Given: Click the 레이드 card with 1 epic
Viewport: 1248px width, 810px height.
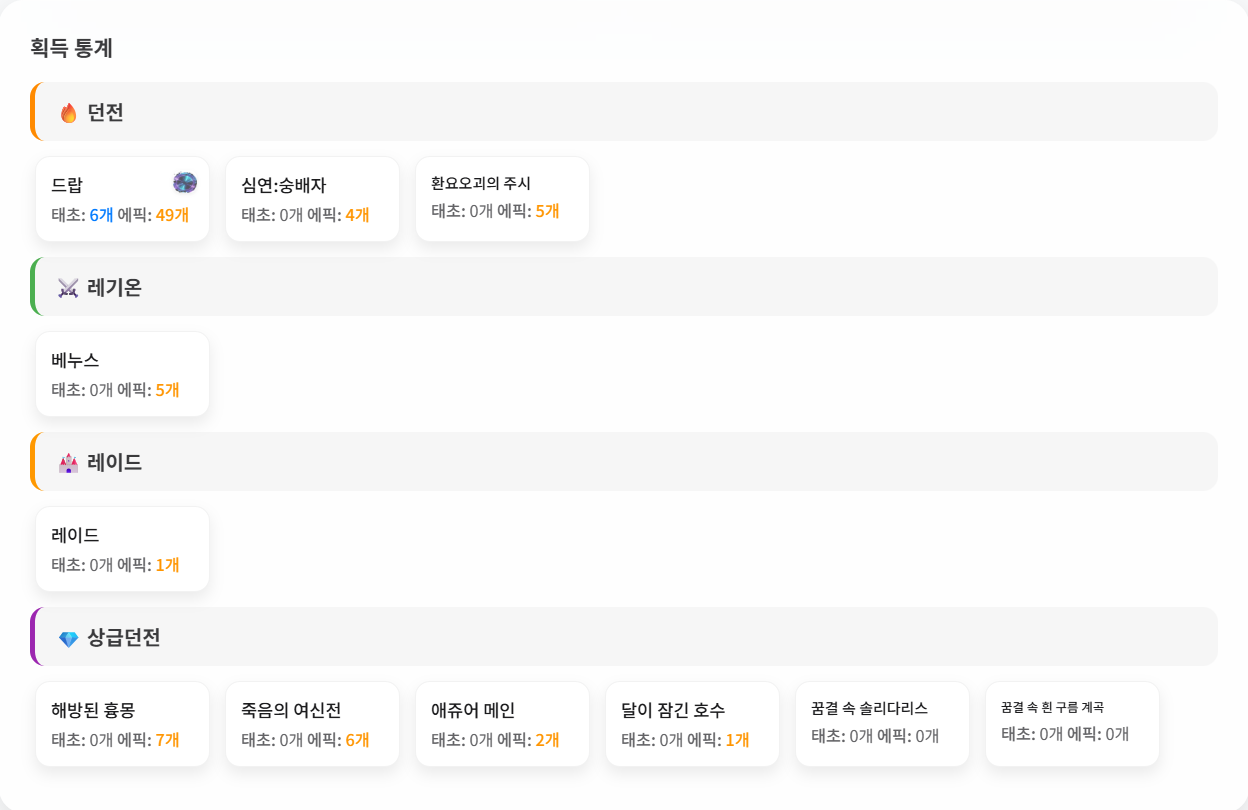Looking at the screenshot, I should (122, 549).
